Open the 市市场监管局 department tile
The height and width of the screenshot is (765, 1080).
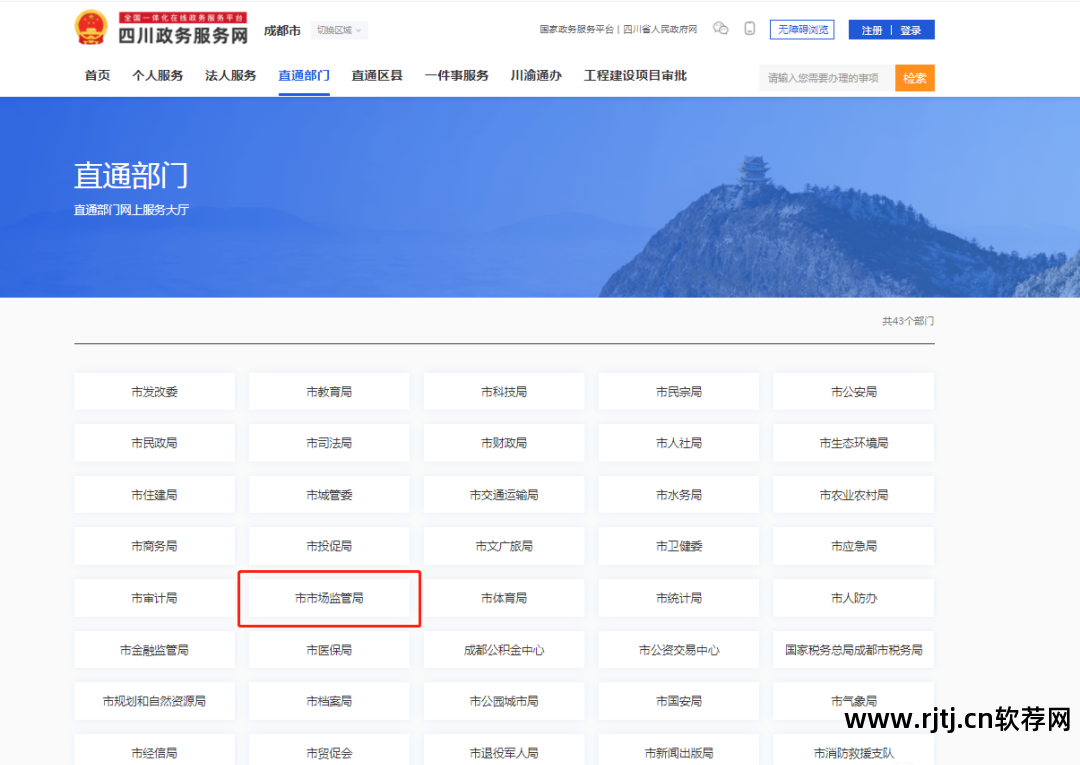329,598
